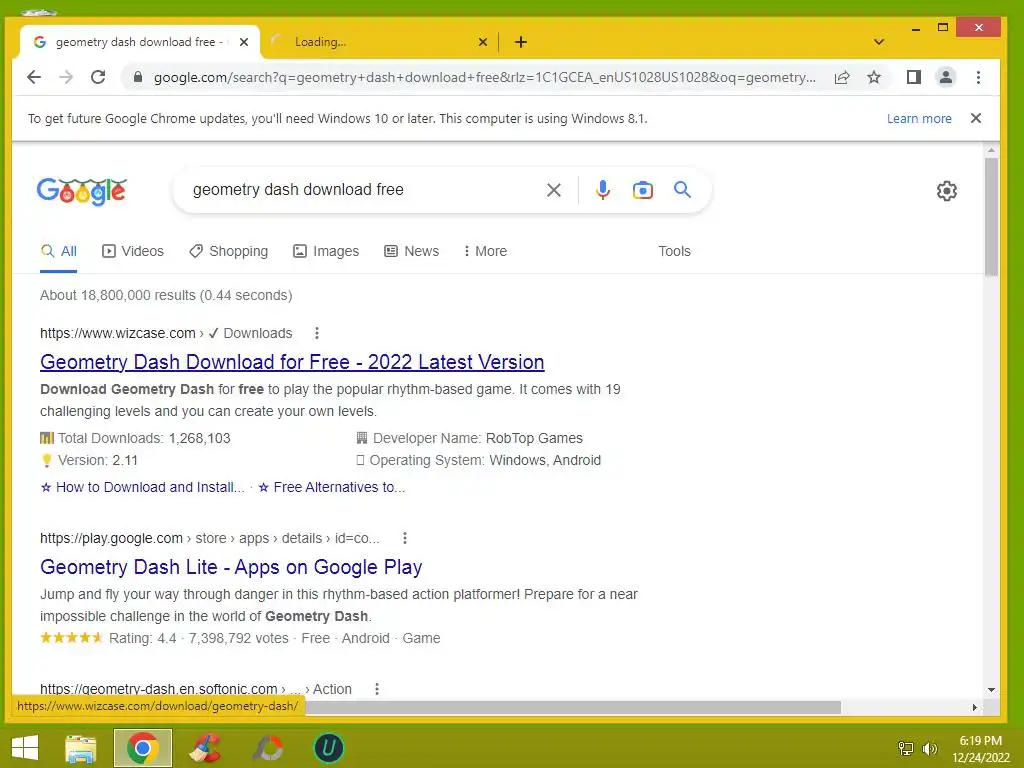Image resolution: width=1024 pixels, height=768 pixels.
Task: Open a new browser tab
Action: tap(520, 42)
